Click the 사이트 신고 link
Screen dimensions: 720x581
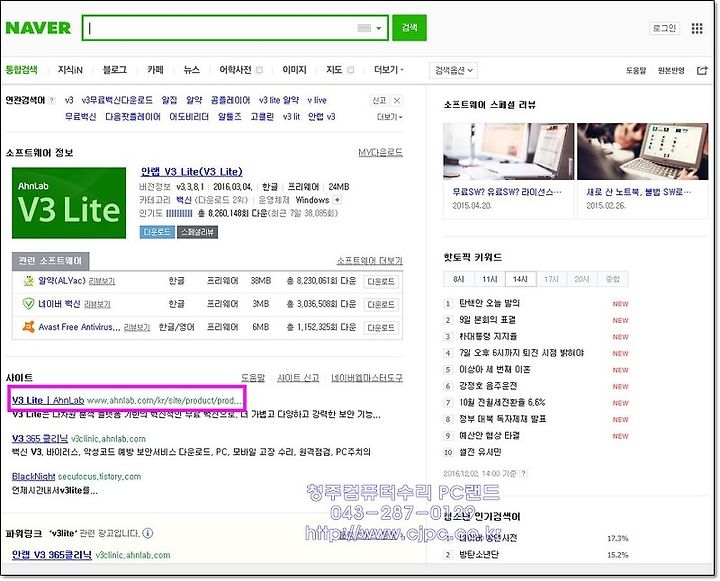pos(298,378)
